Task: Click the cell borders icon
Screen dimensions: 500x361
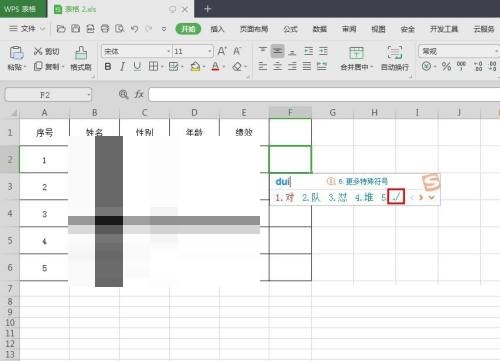Action: pos(153,66)
